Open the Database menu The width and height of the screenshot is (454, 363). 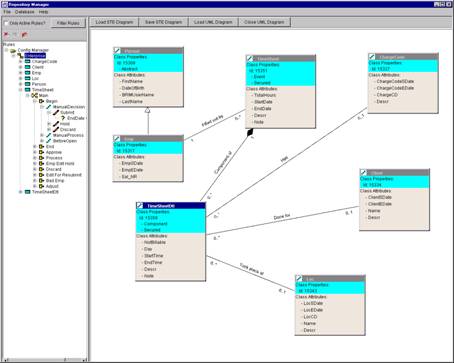(x=25, y=12)
